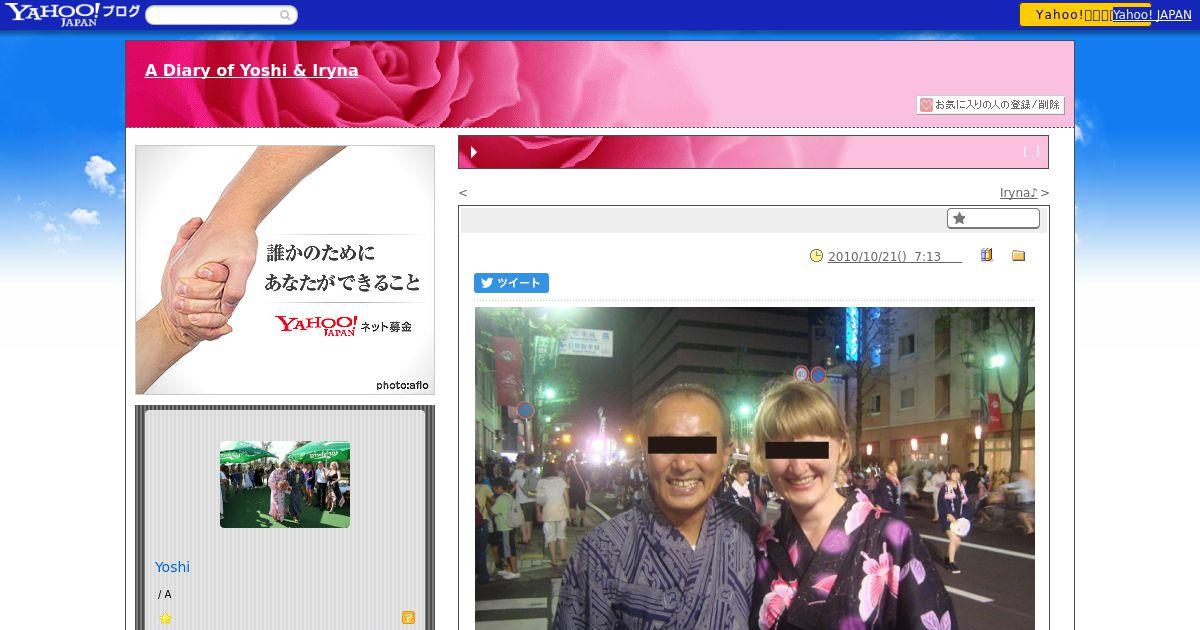
Task: Open the yellow folder category icon
Action: 1018,256
